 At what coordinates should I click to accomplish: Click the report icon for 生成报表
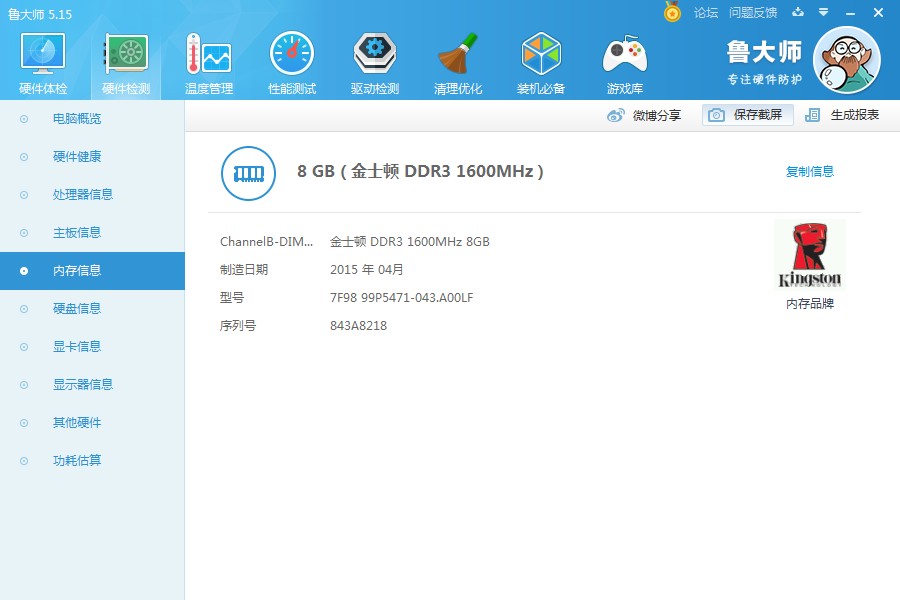click(x=812, y=115)
